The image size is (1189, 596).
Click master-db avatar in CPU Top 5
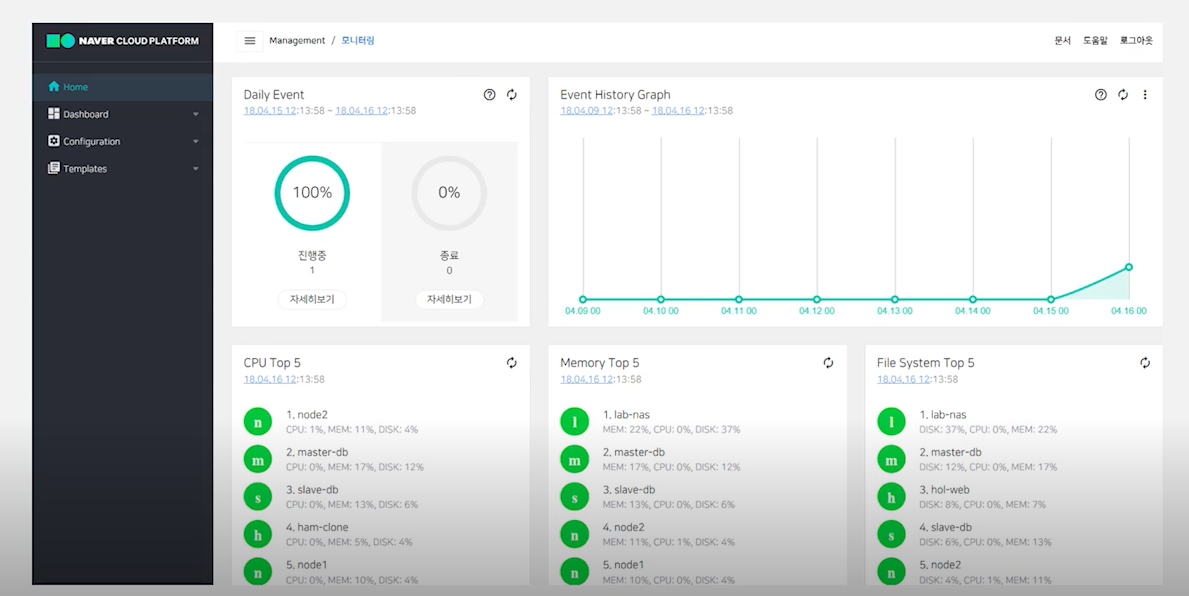point(258,460)
